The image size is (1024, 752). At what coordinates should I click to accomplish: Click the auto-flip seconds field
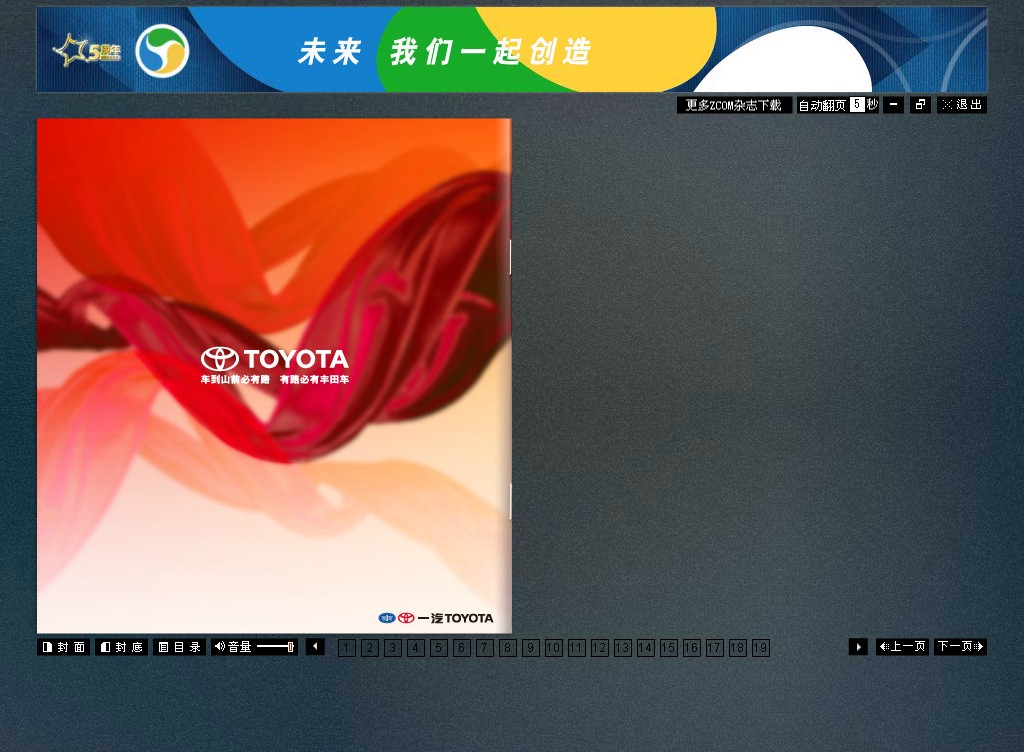click(x=857, y=104)
